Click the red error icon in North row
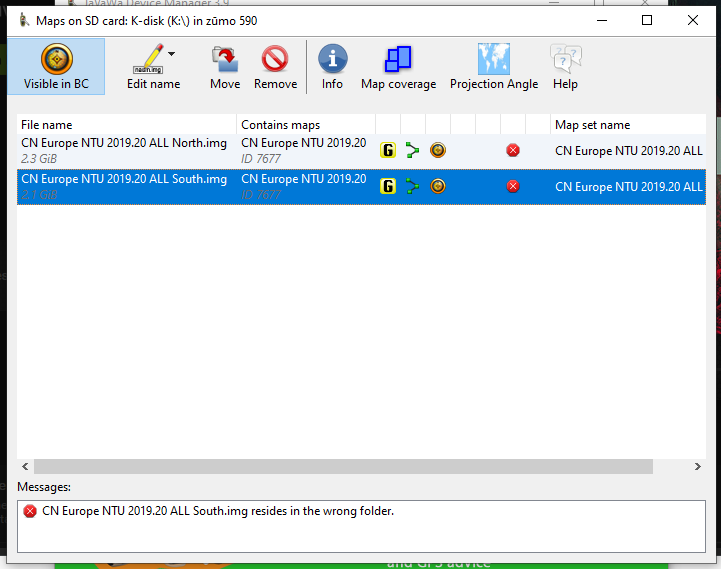 (513, 150)
